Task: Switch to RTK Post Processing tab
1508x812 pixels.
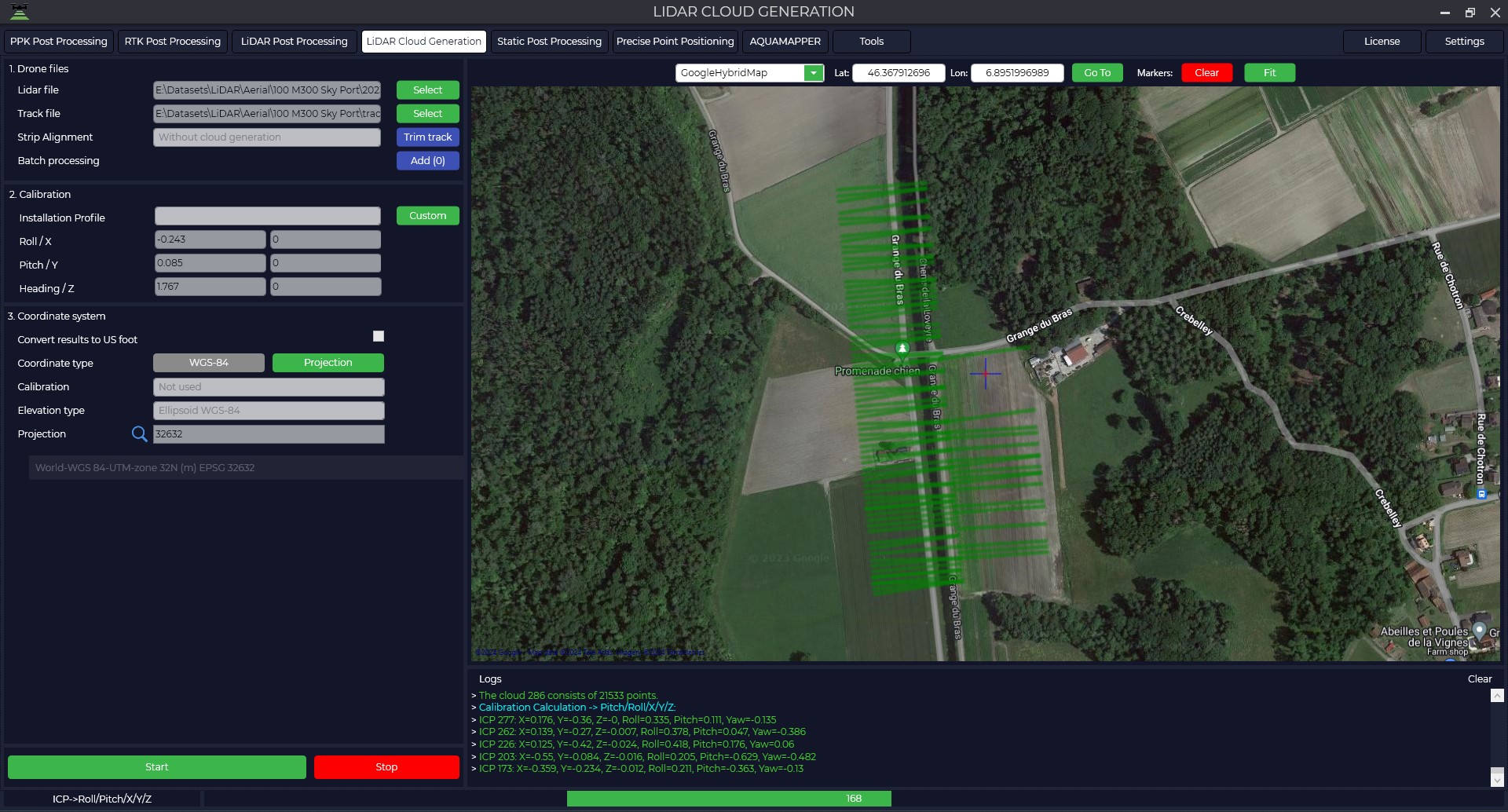Action: [x=173, y=42]
